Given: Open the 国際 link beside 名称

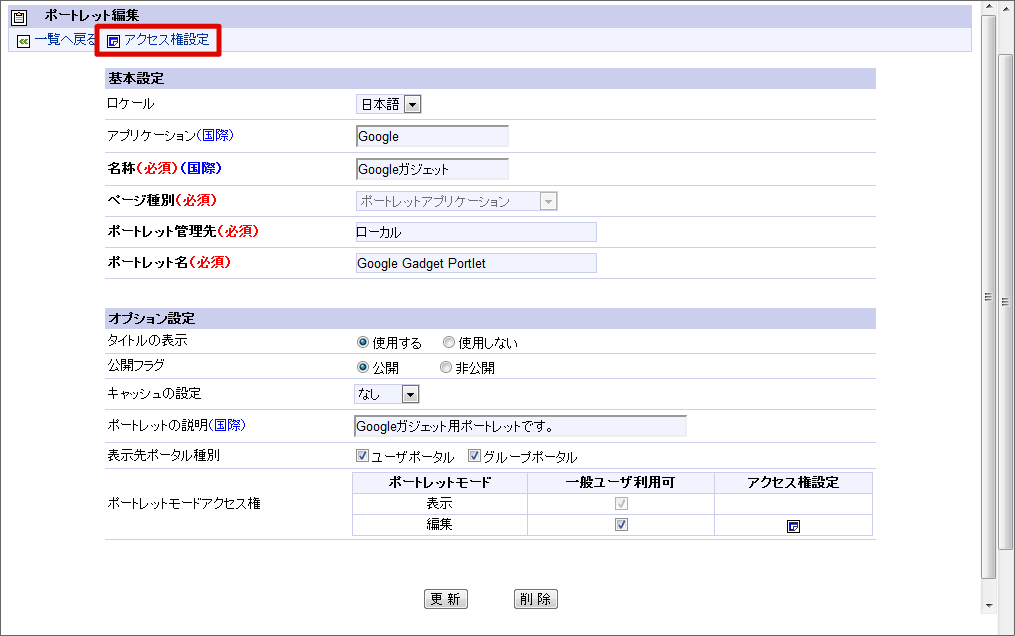Looking at the screenshot, I should 201,168.
